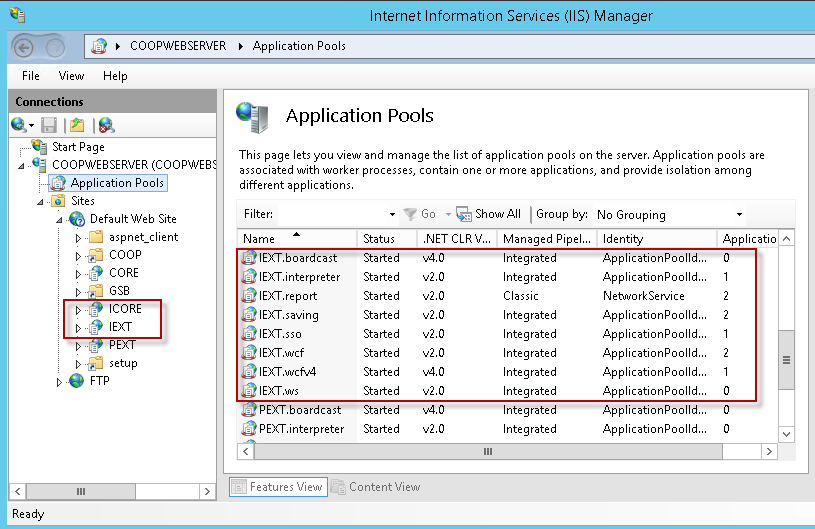Click the Default Web Site globe icon
Viewport: 815px width, 529px height.
[77, 219]
